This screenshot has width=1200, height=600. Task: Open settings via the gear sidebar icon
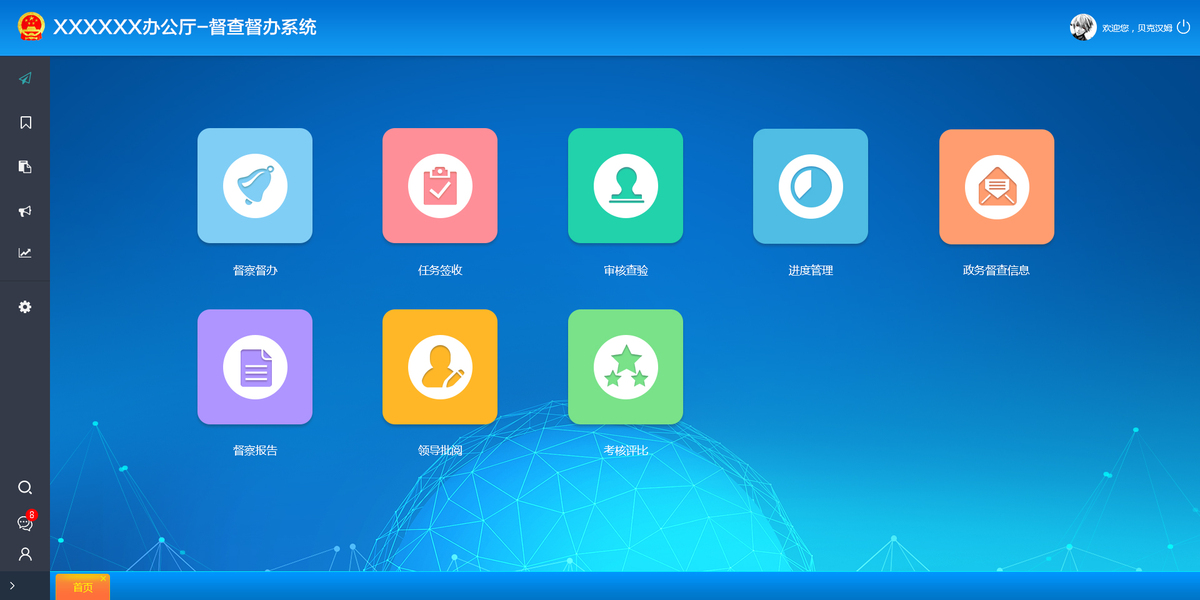pyautogui.click(x=25, y=307)
